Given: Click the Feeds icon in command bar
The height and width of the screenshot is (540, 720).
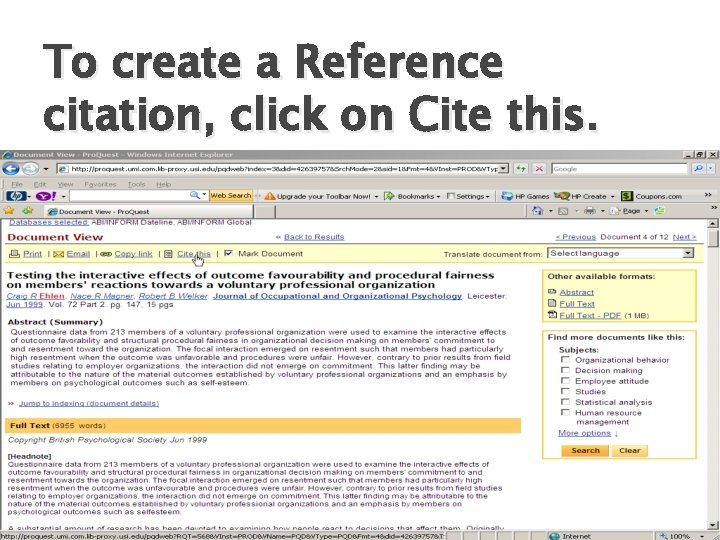Looking at the screenshot, I should [x=563, y=211].
